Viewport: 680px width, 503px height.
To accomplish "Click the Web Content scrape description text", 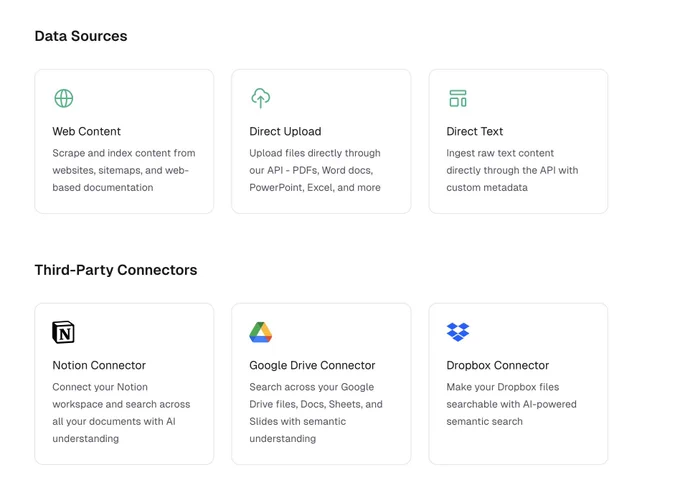I will [124, 170].
